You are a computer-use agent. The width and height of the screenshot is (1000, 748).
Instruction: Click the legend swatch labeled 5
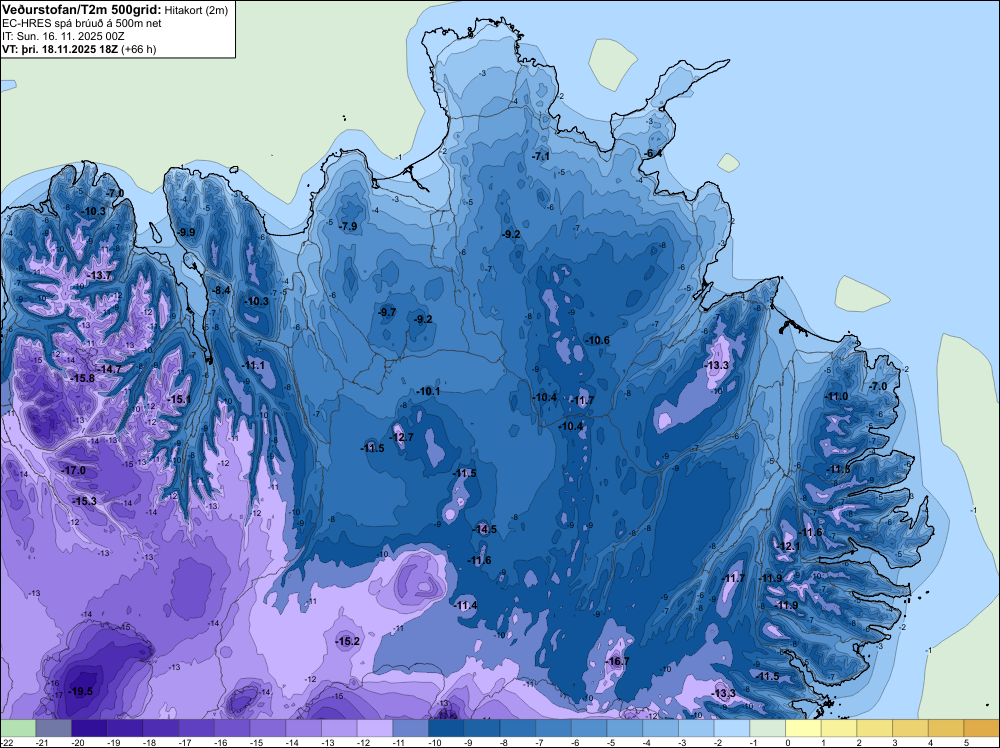pos(982,728)
